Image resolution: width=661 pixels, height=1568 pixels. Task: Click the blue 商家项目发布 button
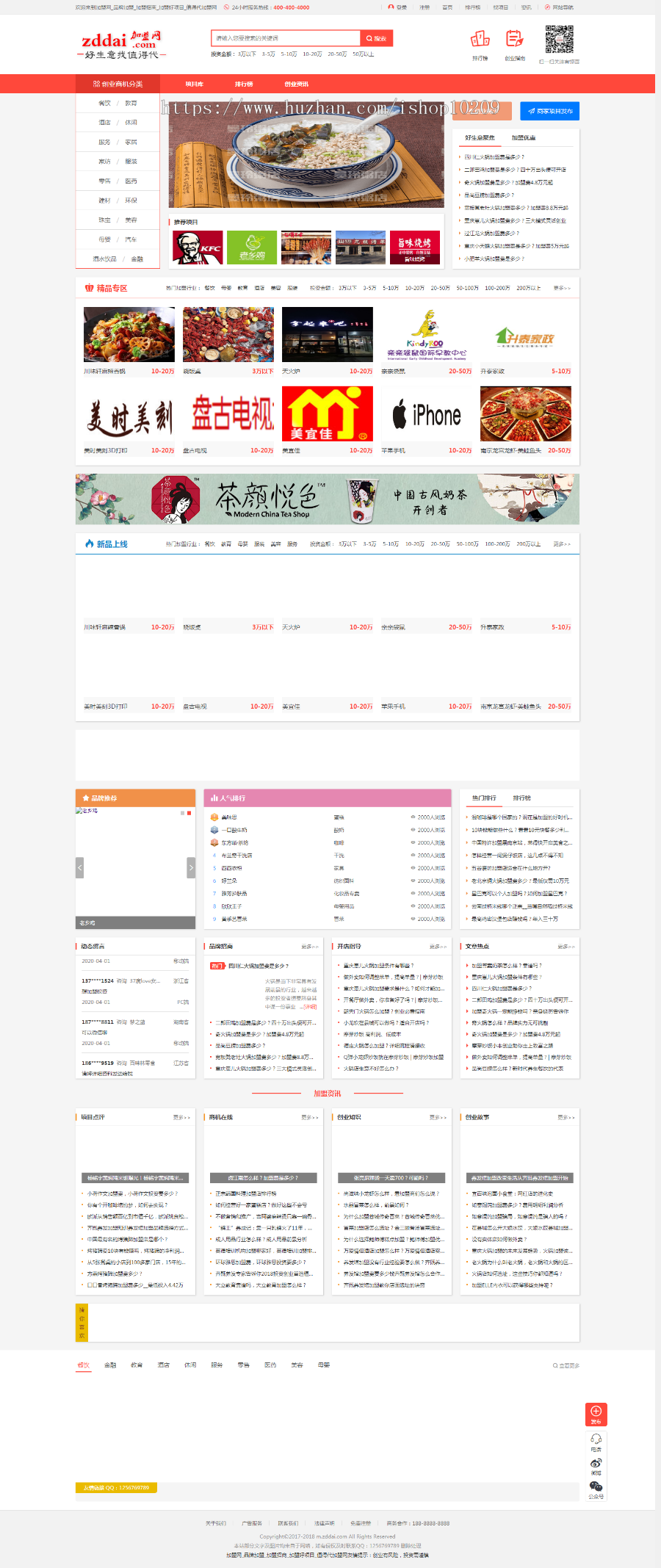tap(550, 111)
